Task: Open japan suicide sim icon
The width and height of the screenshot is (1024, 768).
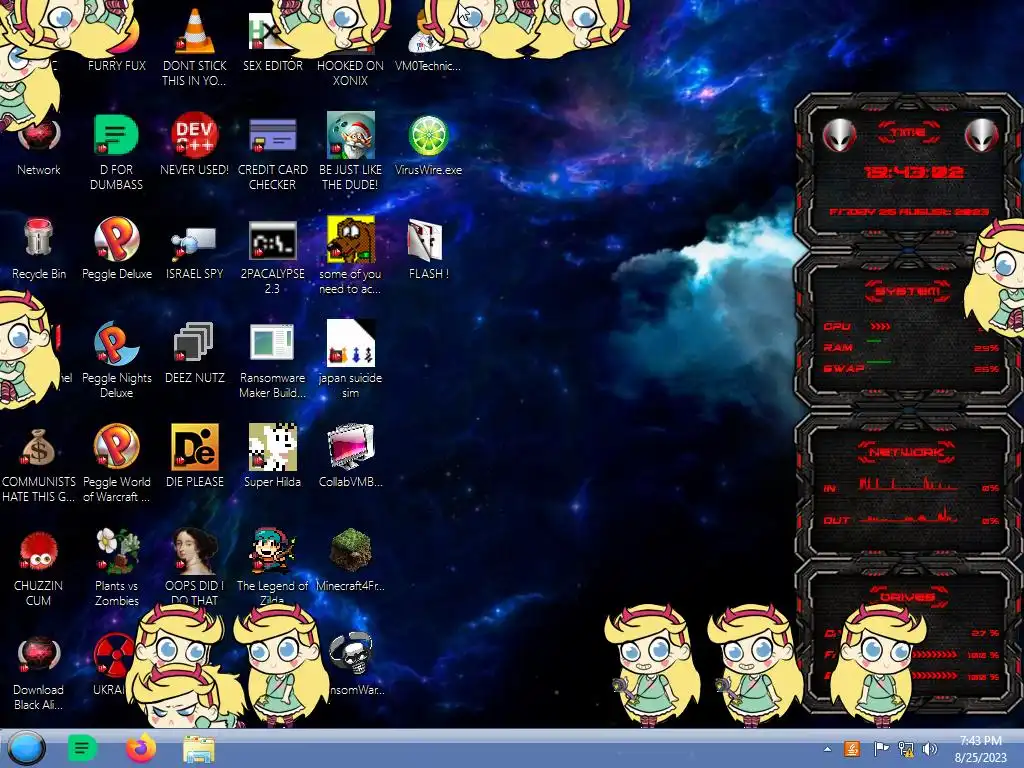Action: pyautogui.click(x=350, y=359)
